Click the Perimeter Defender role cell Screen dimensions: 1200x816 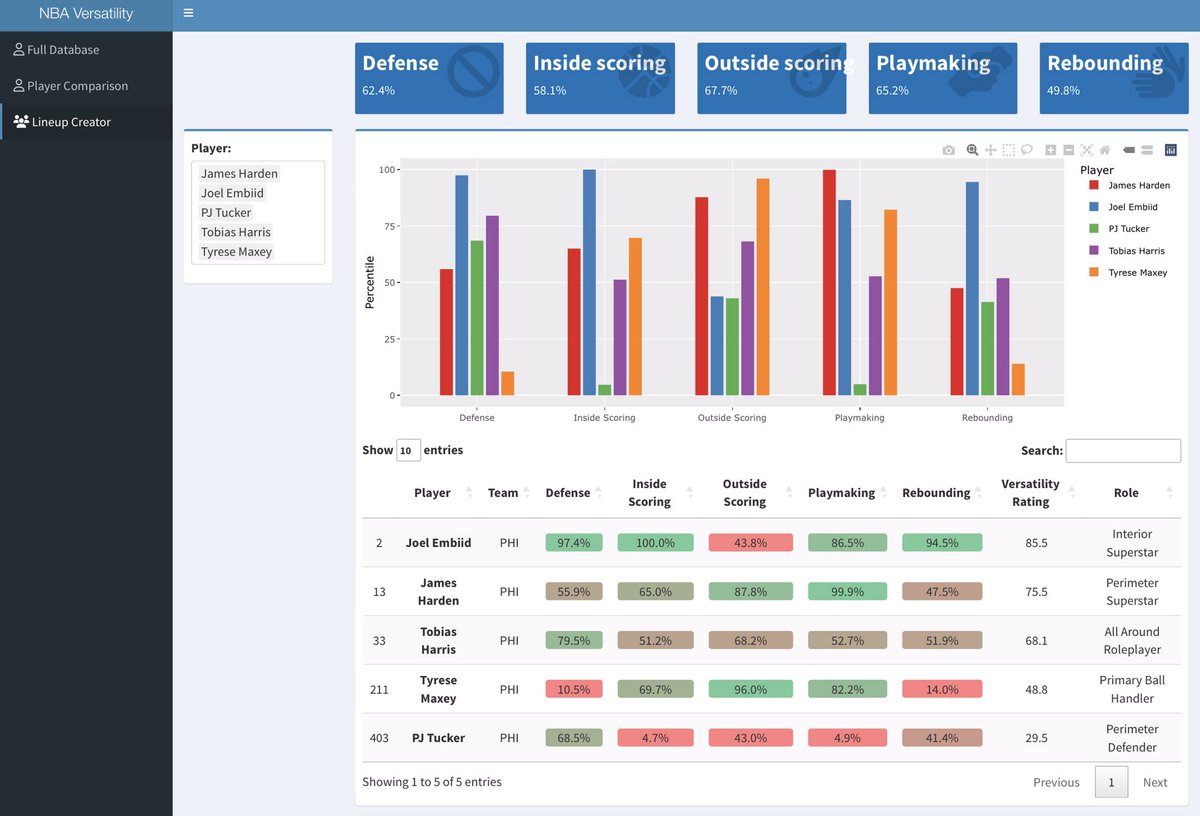coord(1132,738)
